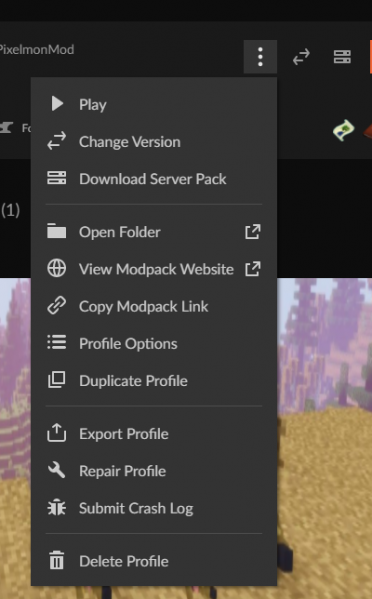Click the change version arrows icon in toolbar
The image size is (372, 599).
click(x=301, y=57)
